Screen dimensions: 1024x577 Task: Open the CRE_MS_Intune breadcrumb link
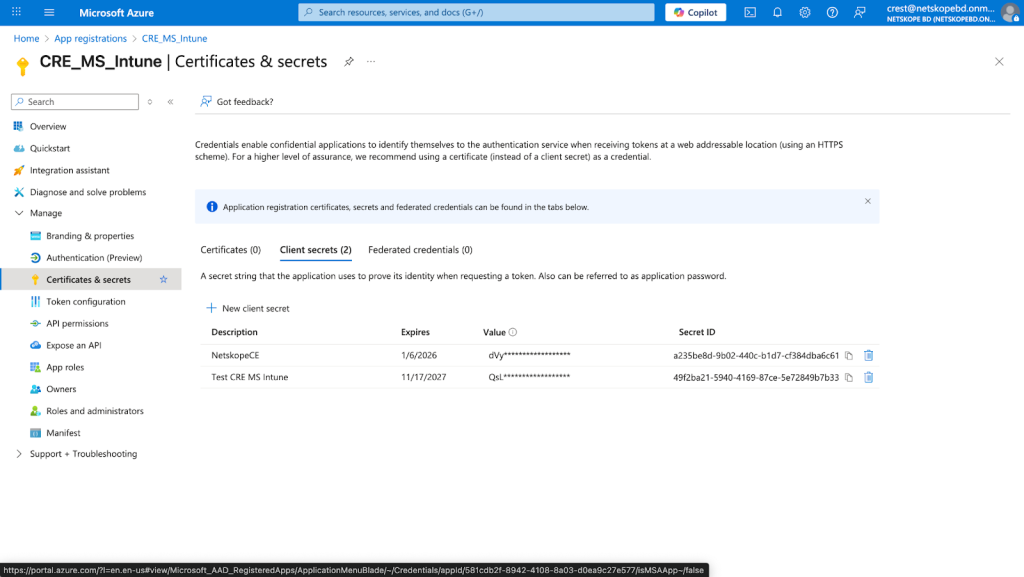click(x=174, y=39)
